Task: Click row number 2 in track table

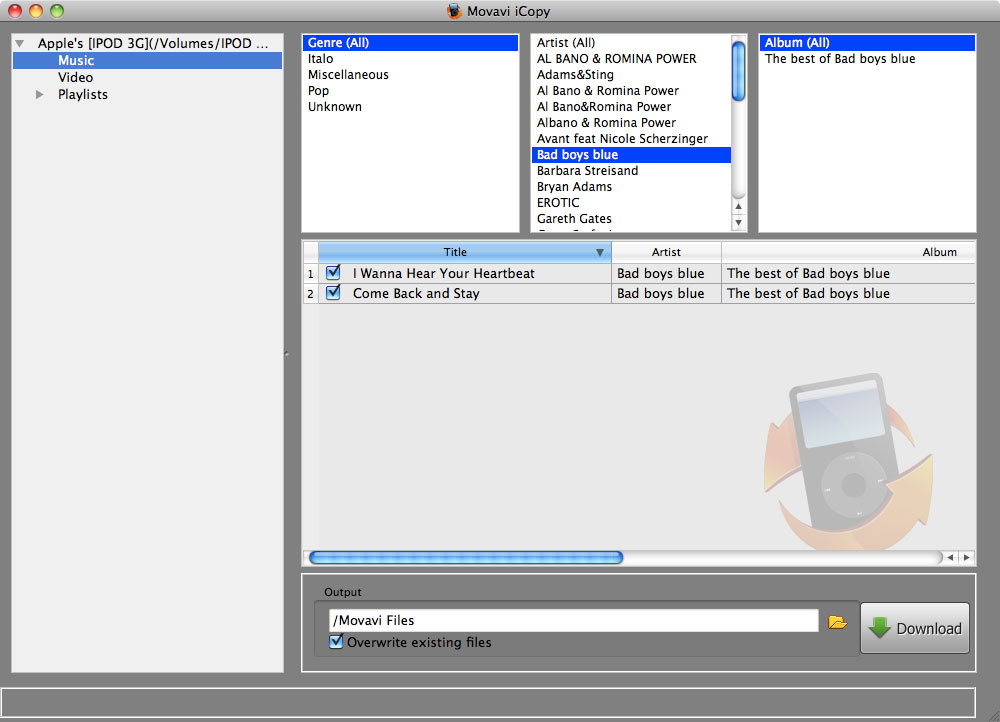Action: coord(311,294)
